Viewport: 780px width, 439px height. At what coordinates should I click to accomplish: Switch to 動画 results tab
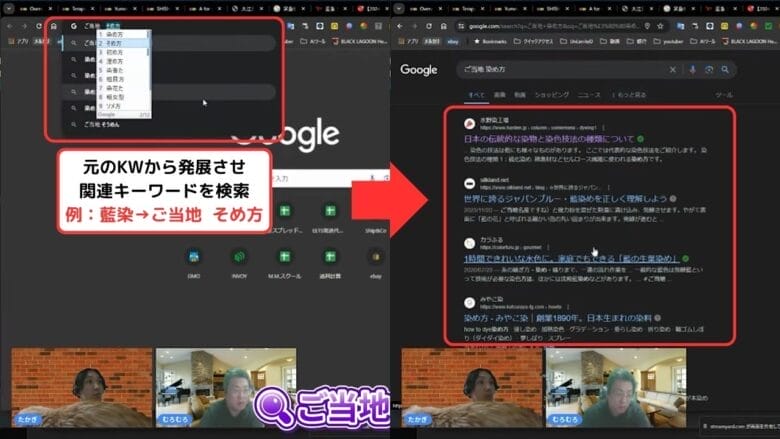[519, 94]
